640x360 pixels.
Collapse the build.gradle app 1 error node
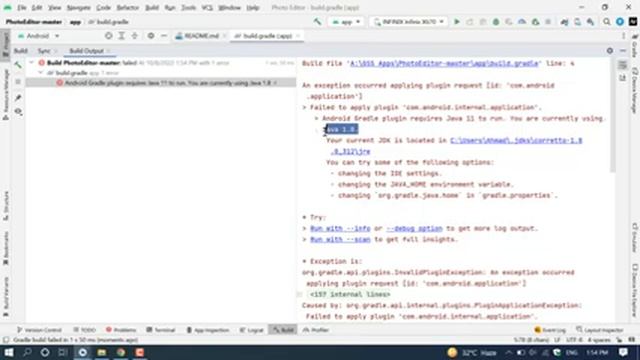(40, 73)
